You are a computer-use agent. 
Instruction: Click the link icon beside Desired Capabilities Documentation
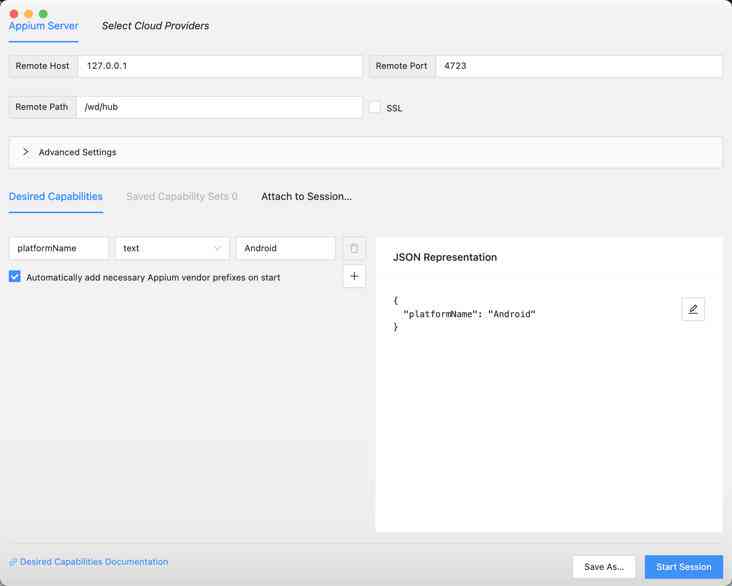coord(13,562)
